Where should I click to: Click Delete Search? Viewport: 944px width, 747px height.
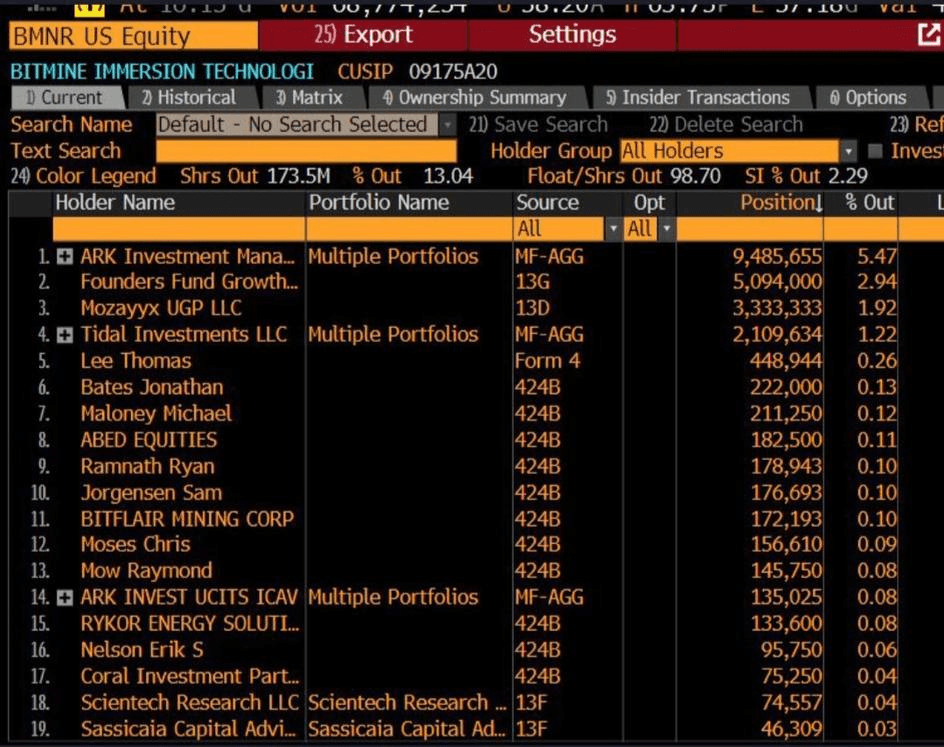click(x=726, y=125)
